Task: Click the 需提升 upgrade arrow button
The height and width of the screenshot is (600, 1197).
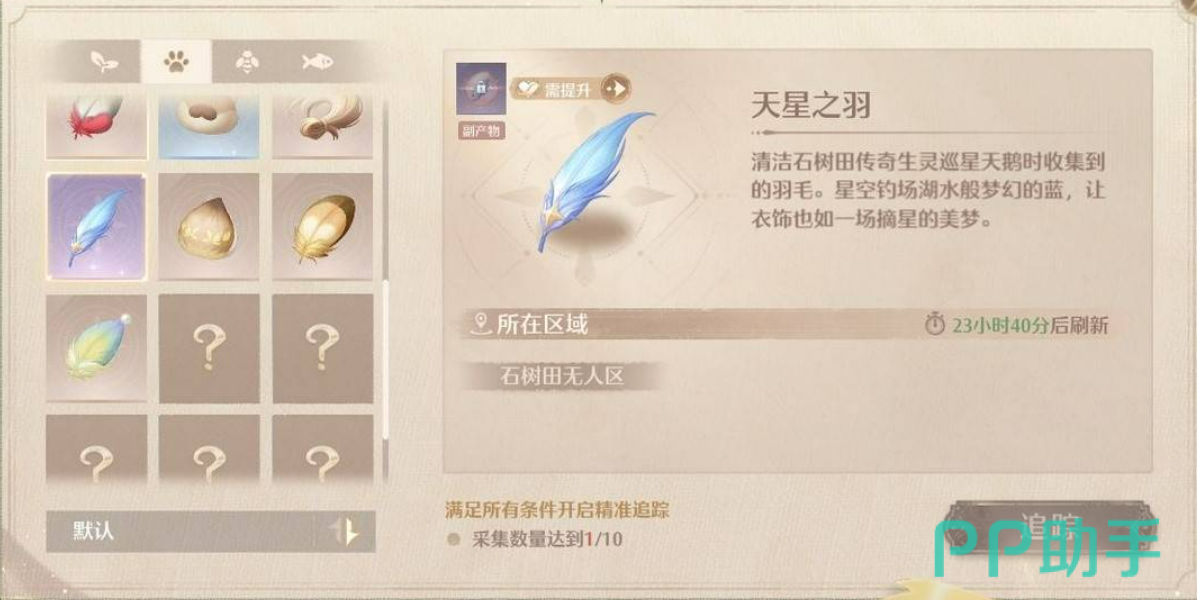Action: (616, 89)
